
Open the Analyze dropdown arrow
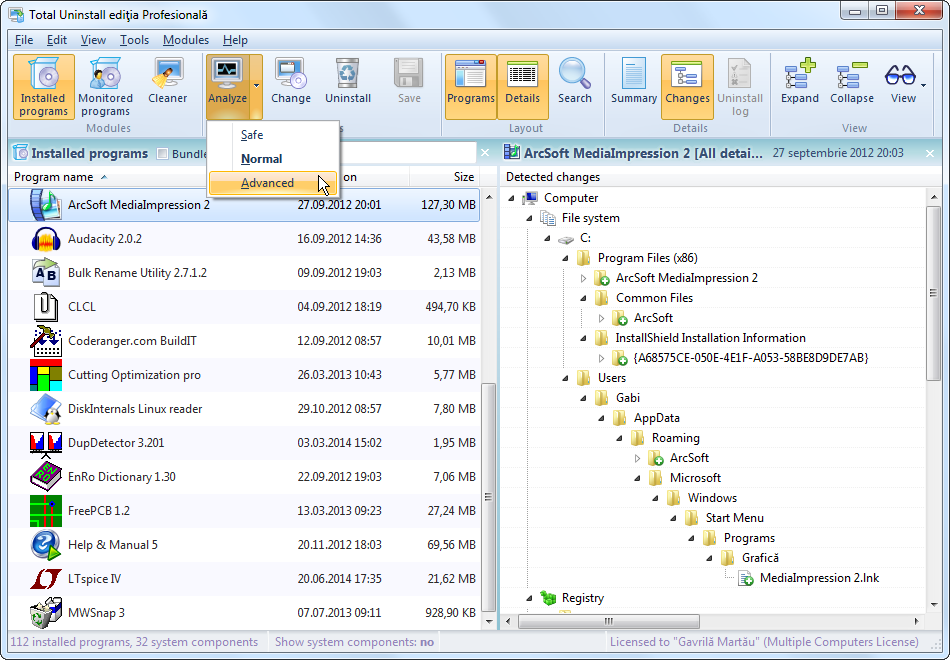coord(256,86)
